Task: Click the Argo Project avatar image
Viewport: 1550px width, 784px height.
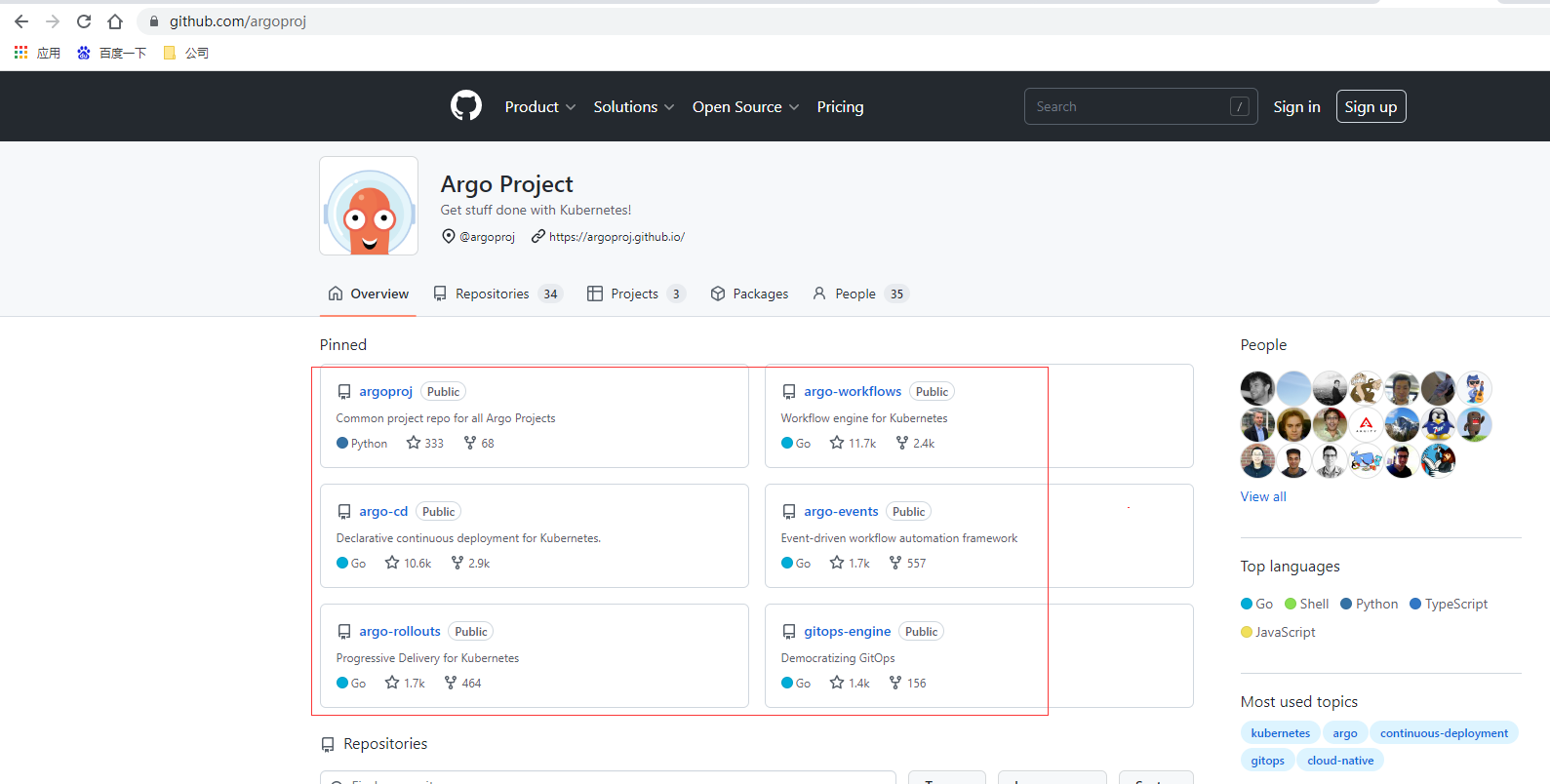Action: (369, 206)
